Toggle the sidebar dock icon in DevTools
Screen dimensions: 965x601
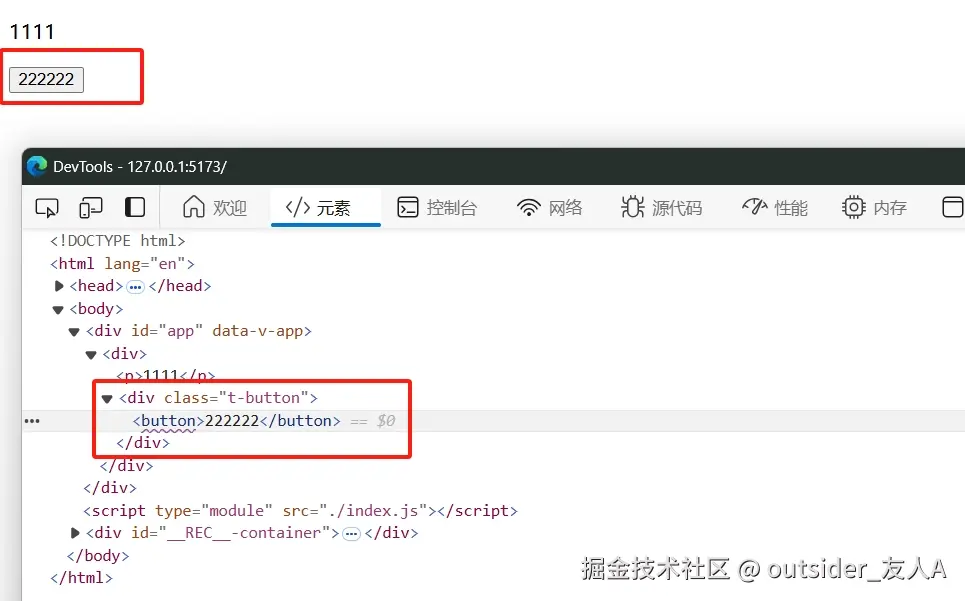pos(135,207)
